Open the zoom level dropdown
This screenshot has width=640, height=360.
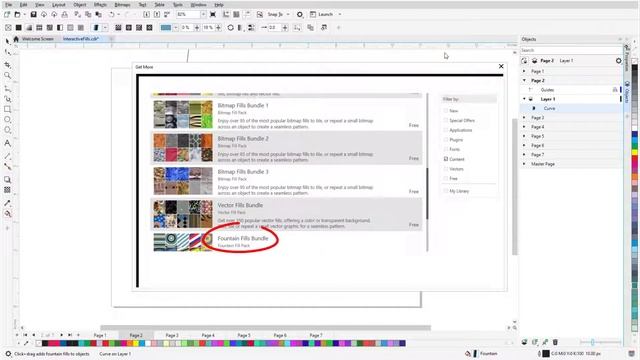[203, 14]
